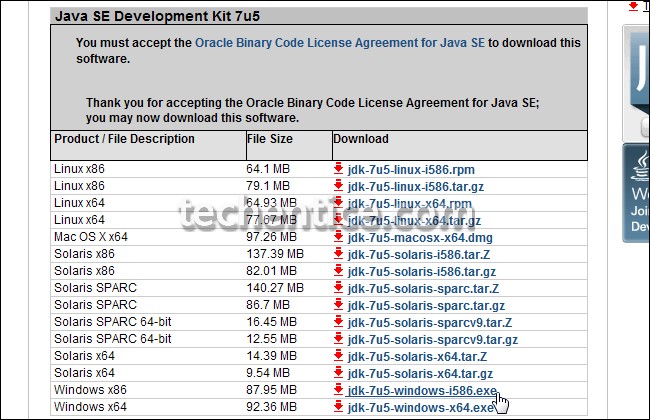Select the Windows x64 description cell
The width and height of the screenshot is (650, 420).
[x=148, y=407]
